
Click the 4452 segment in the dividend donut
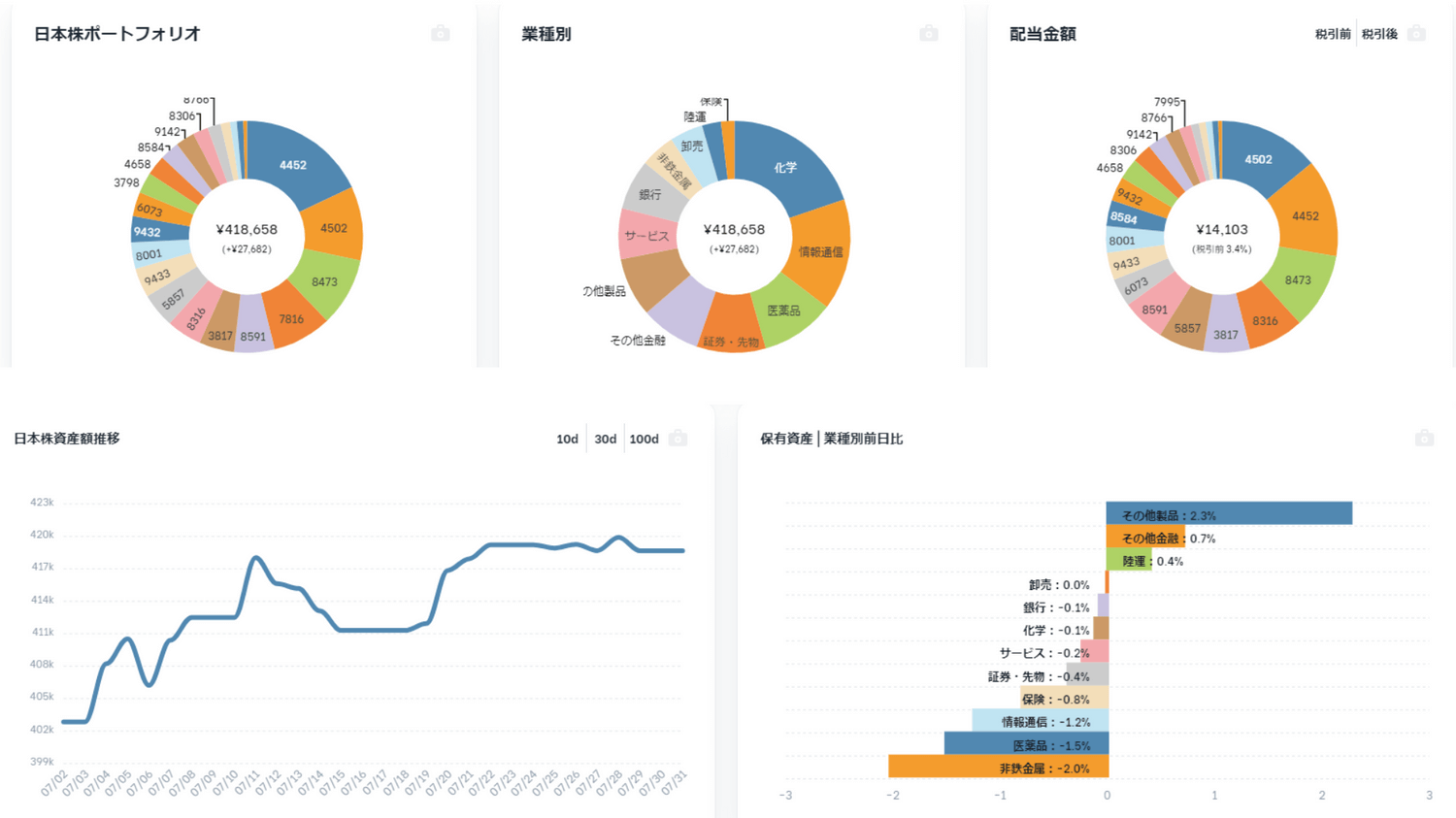point(1306,215)
